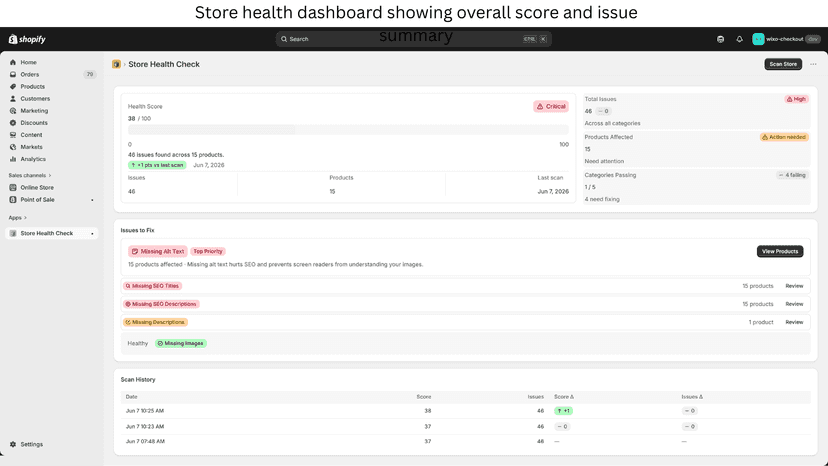This screenshot has width=828, height=466.
Task: Click the Scan Store button
Action: [x=783, y=64]
